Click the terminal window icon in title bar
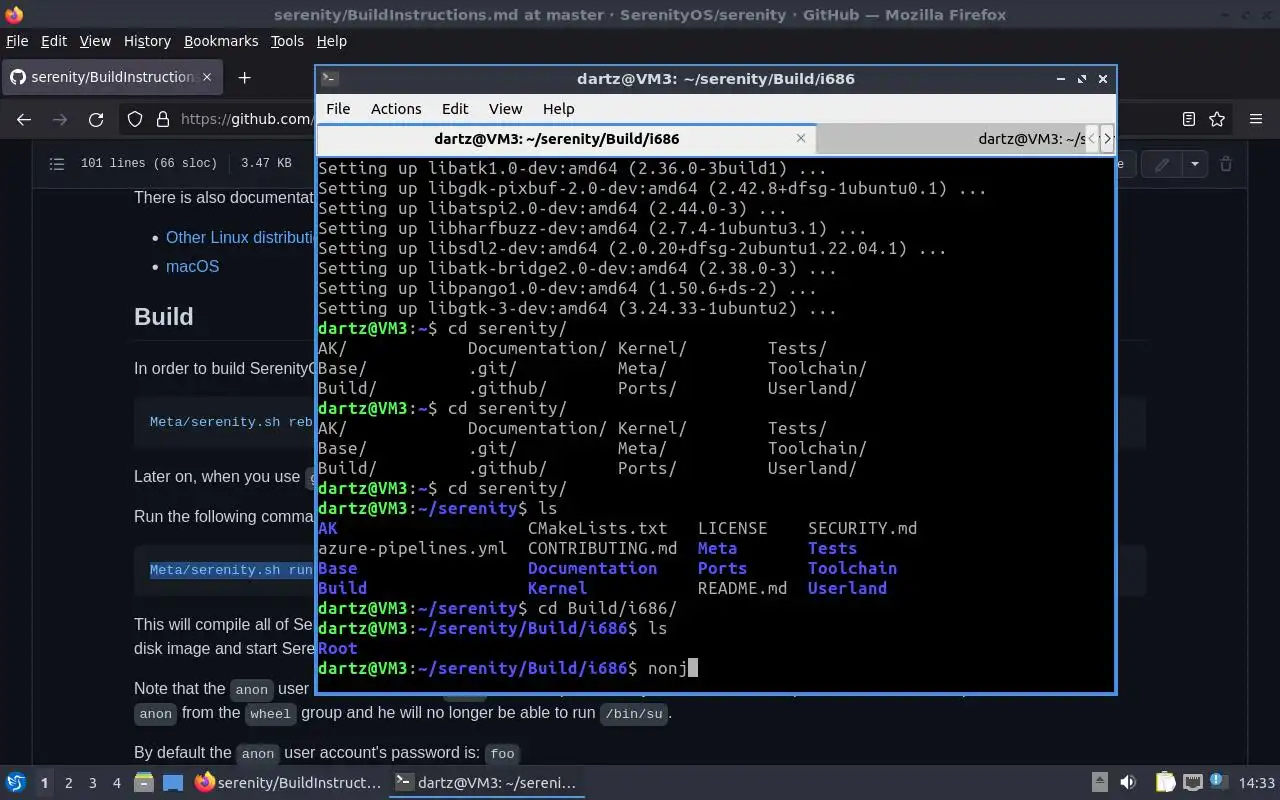Image resolution: width=1280 pixels, height=800 pixels. [330, 79]
